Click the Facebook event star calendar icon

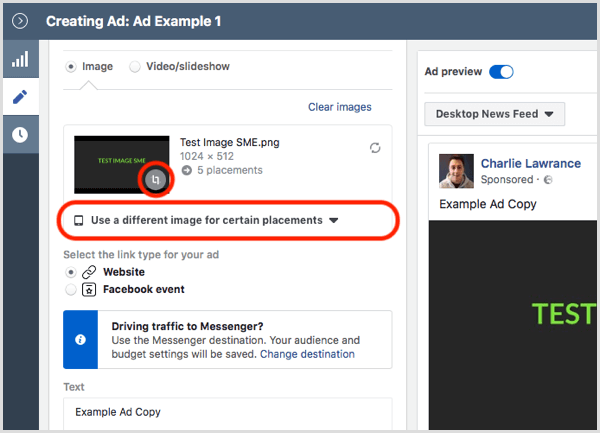[x=89, y=290]
